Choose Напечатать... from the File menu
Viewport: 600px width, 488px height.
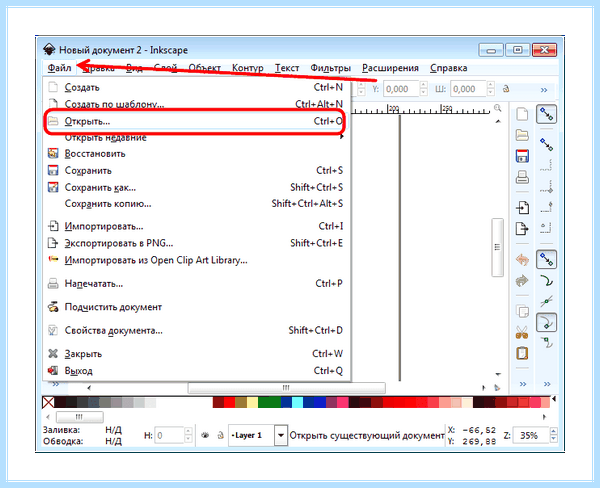196,284
